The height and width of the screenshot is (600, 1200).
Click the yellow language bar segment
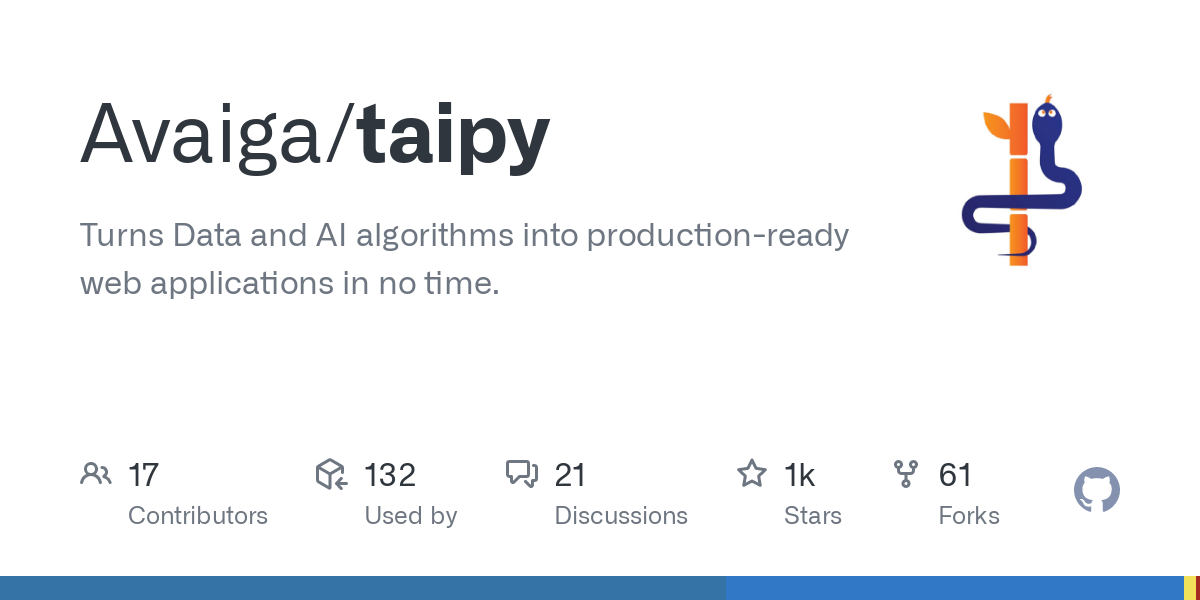(x=1190, y=588)
